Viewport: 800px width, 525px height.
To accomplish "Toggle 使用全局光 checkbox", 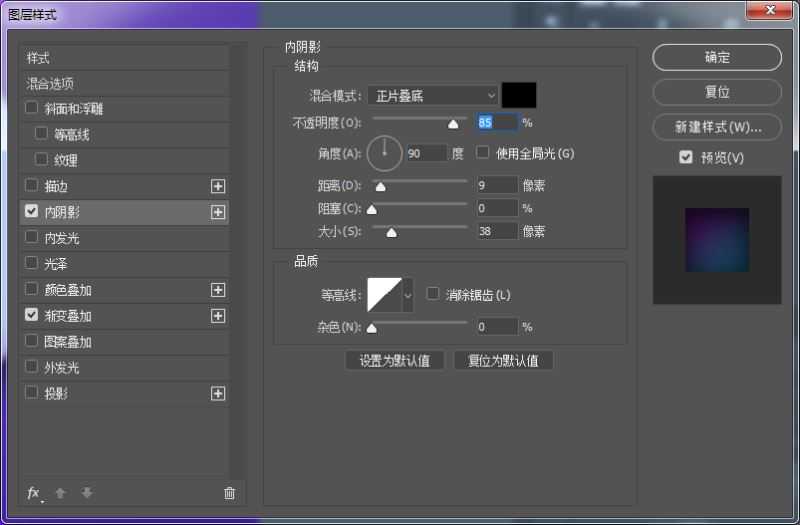I will (x=483, y=153).
